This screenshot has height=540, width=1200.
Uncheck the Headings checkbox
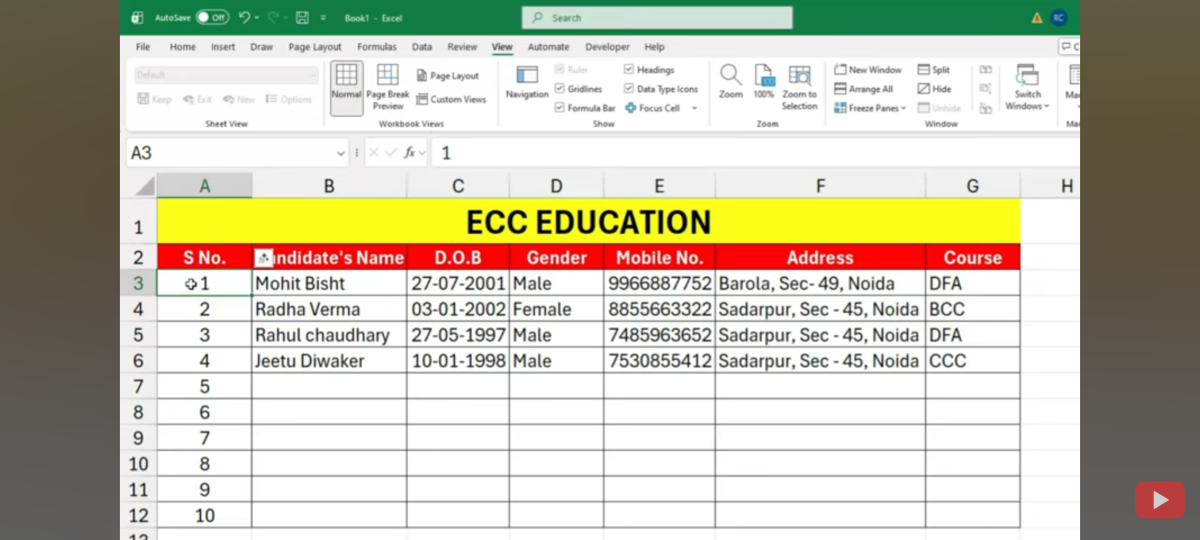pyautogui.click(x=629, y=70)
